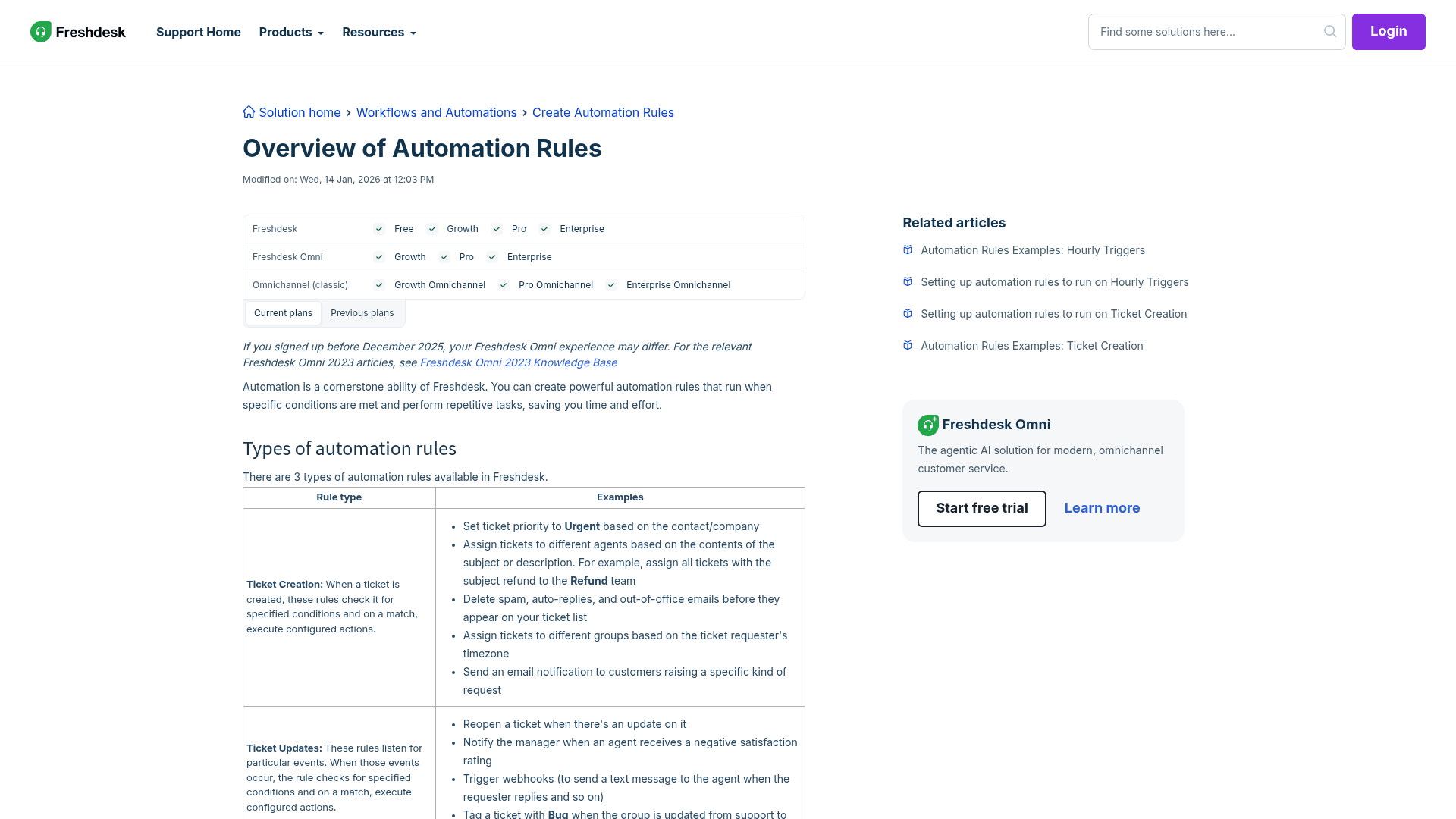Click the Freshdesk Omni logo icon
This screenshot has width=1456, height=819.
tap(928, 425)
